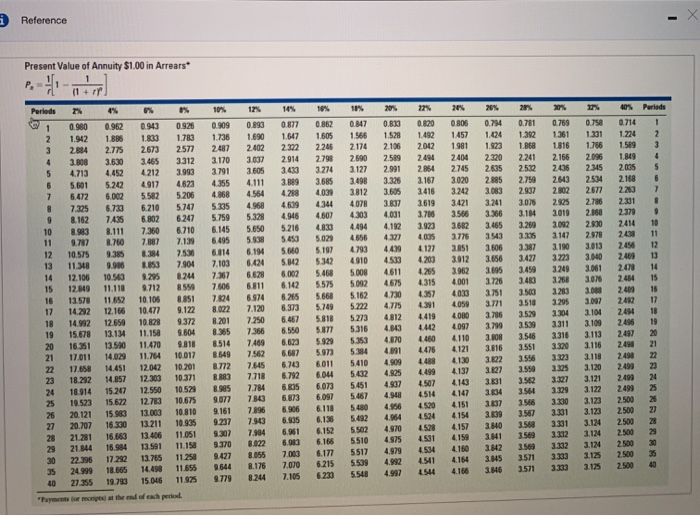This screenshot has width=700, height=516.
Task: Click the value 8.514 in the 10% column
Action: [221, 344]
